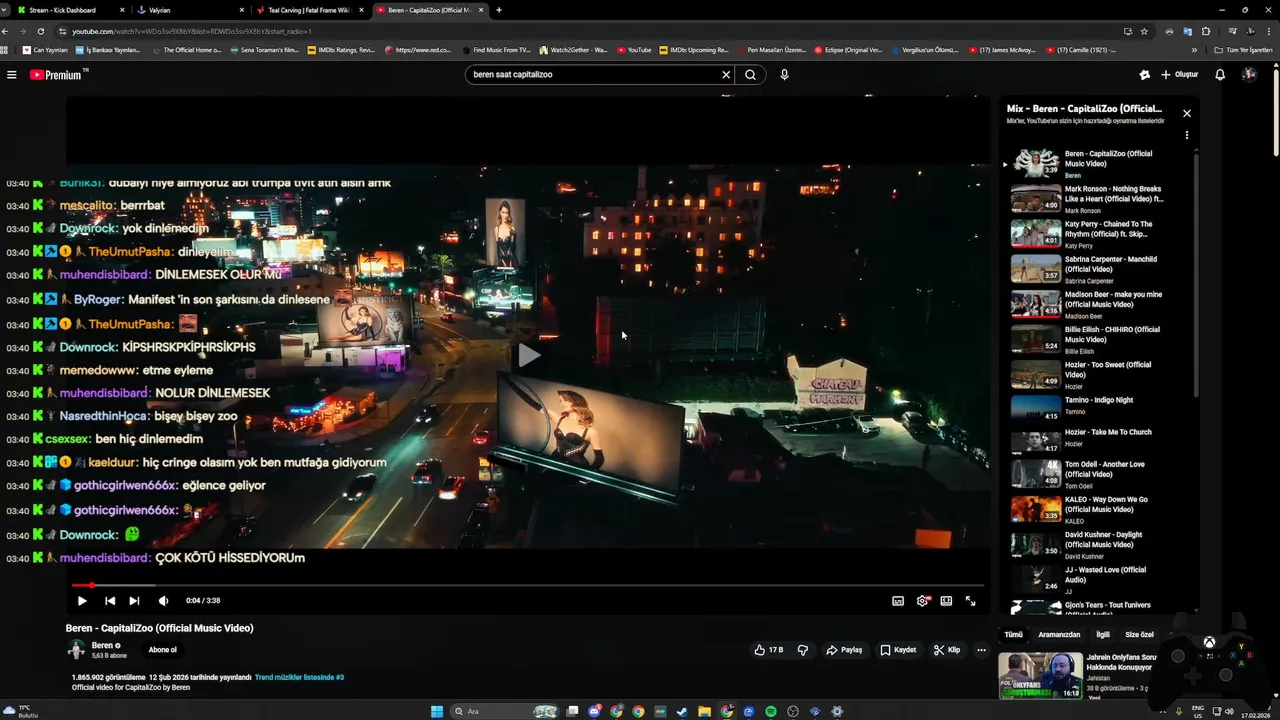Expand the hidden bookmarks chevron
Screen dimensions: 1280x720
[x=1194, y=50]
